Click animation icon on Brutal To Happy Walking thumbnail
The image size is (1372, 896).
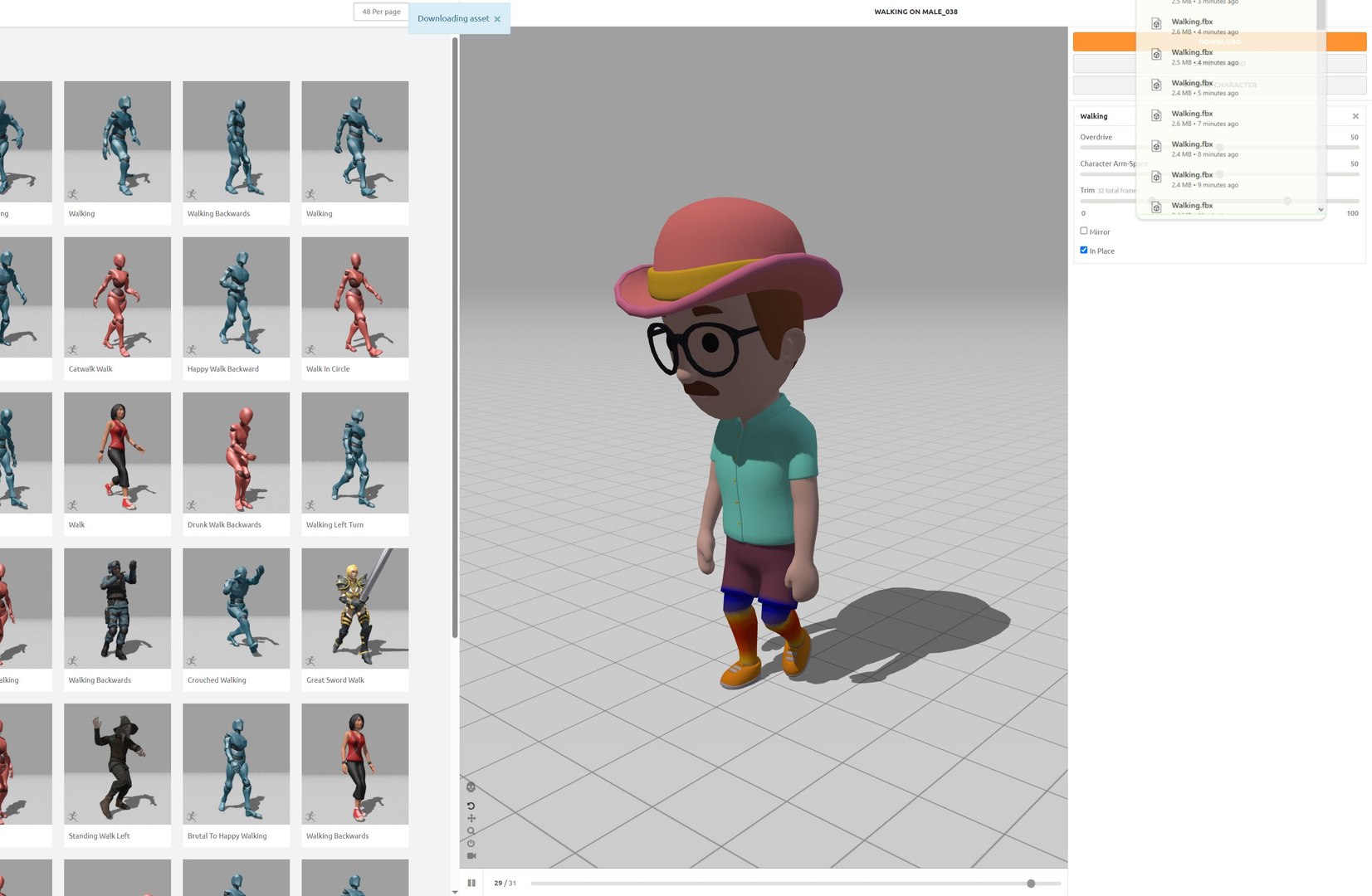(x=192, y=816)
